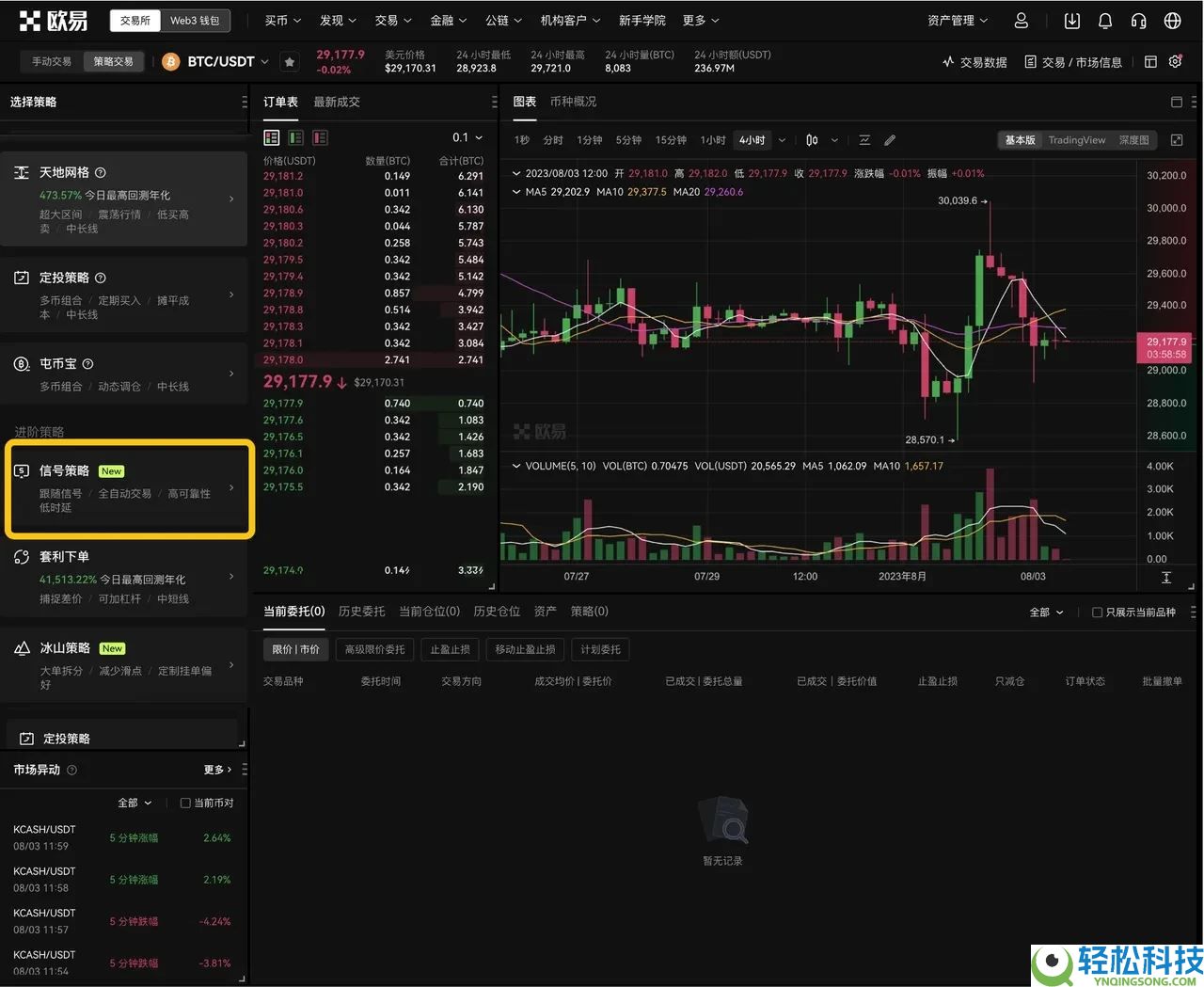This screenshot has width=1204, height=987.
Task: Open 交易 / 市场信息 panel
Action: click(1073, 62)
